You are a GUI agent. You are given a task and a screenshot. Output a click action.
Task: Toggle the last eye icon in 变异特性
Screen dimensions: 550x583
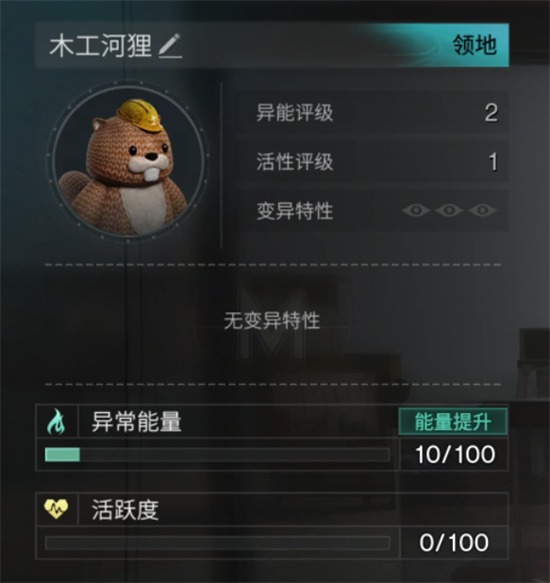point(482,210)
